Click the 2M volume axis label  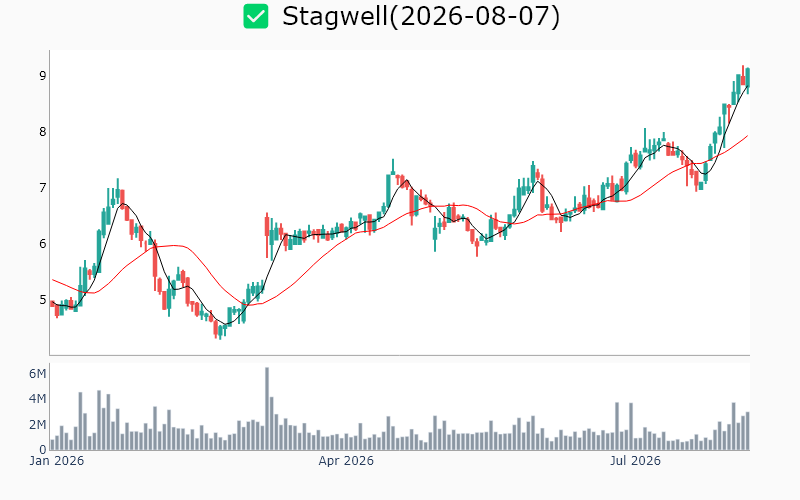point(37,424)
